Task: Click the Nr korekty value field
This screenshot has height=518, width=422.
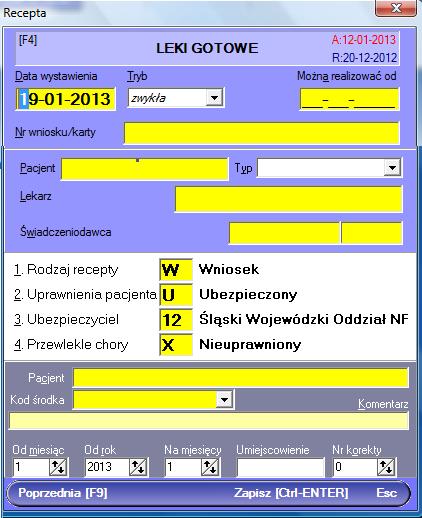Action: pos(355,467)
